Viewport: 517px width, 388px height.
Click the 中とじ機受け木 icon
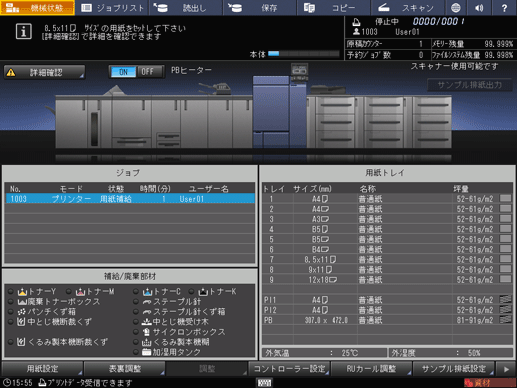coord(147,322)
